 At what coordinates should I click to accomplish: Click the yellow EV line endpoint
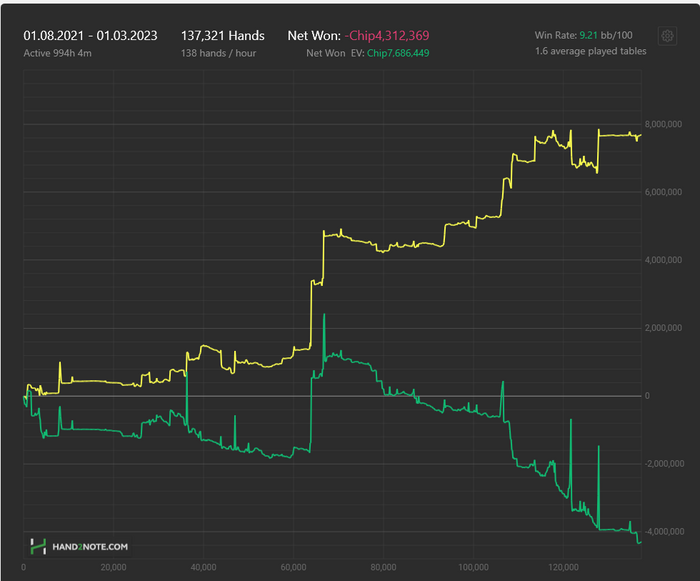tap(641, 135)
